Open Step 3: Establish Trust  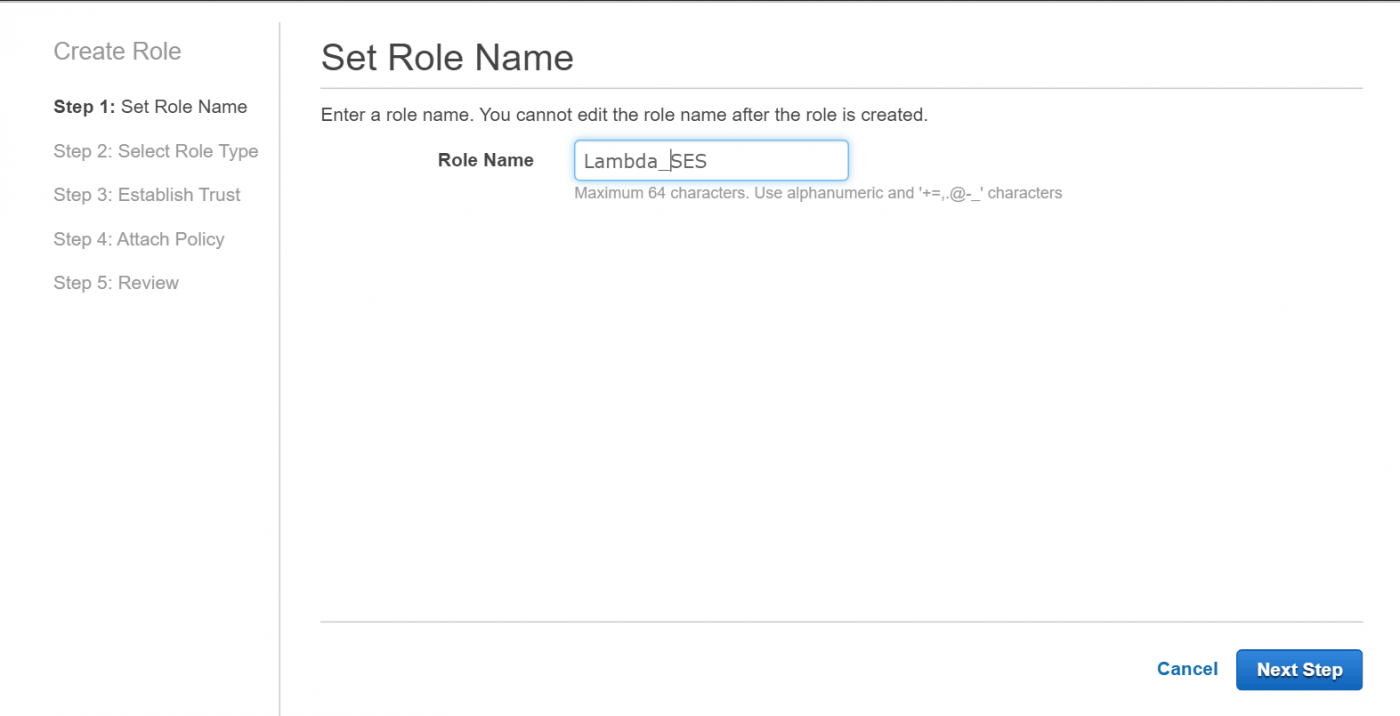[x=147, y=195]
